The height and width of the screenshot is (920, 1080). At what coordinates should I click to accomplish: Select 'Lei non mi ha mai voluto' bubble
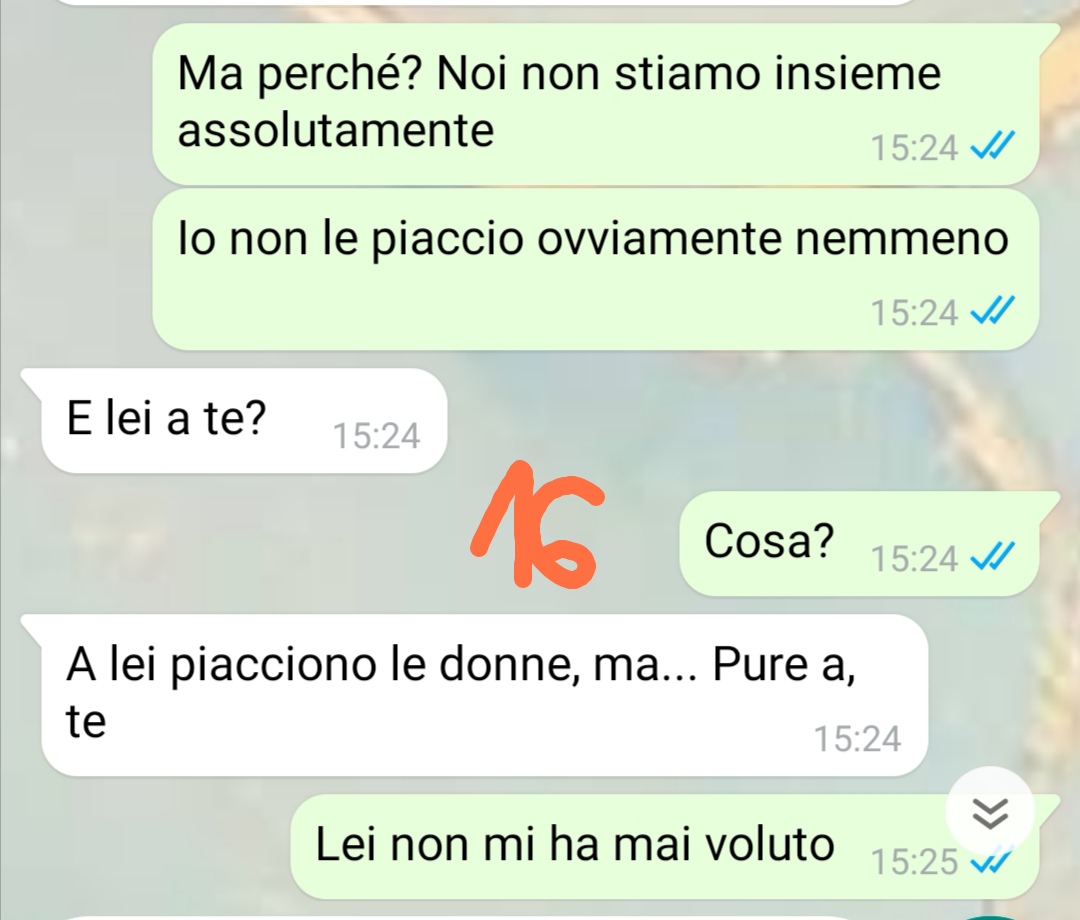tap(675, 846)
